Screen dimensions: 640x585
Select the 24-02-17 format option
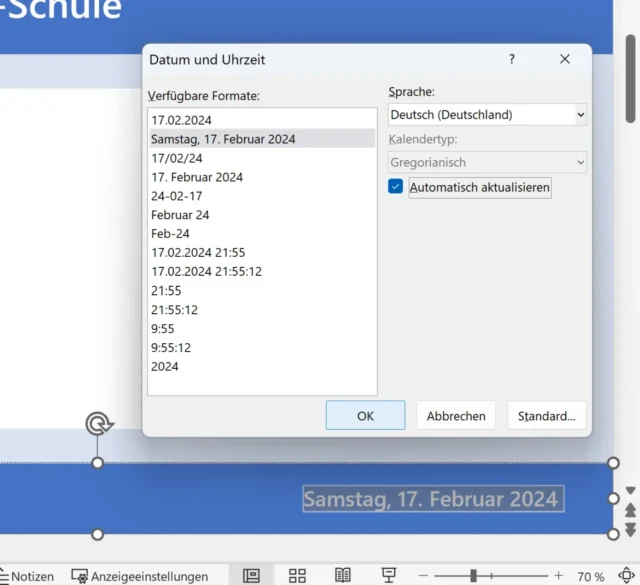(x=177, y=196)
